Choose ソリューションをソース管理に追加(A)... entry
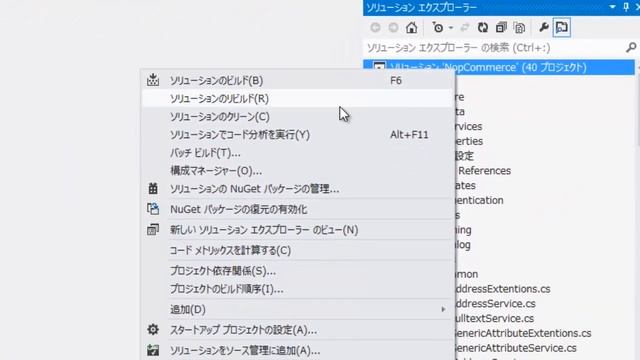This screenshot has height=360, width=640. click(x=298, y=350)
